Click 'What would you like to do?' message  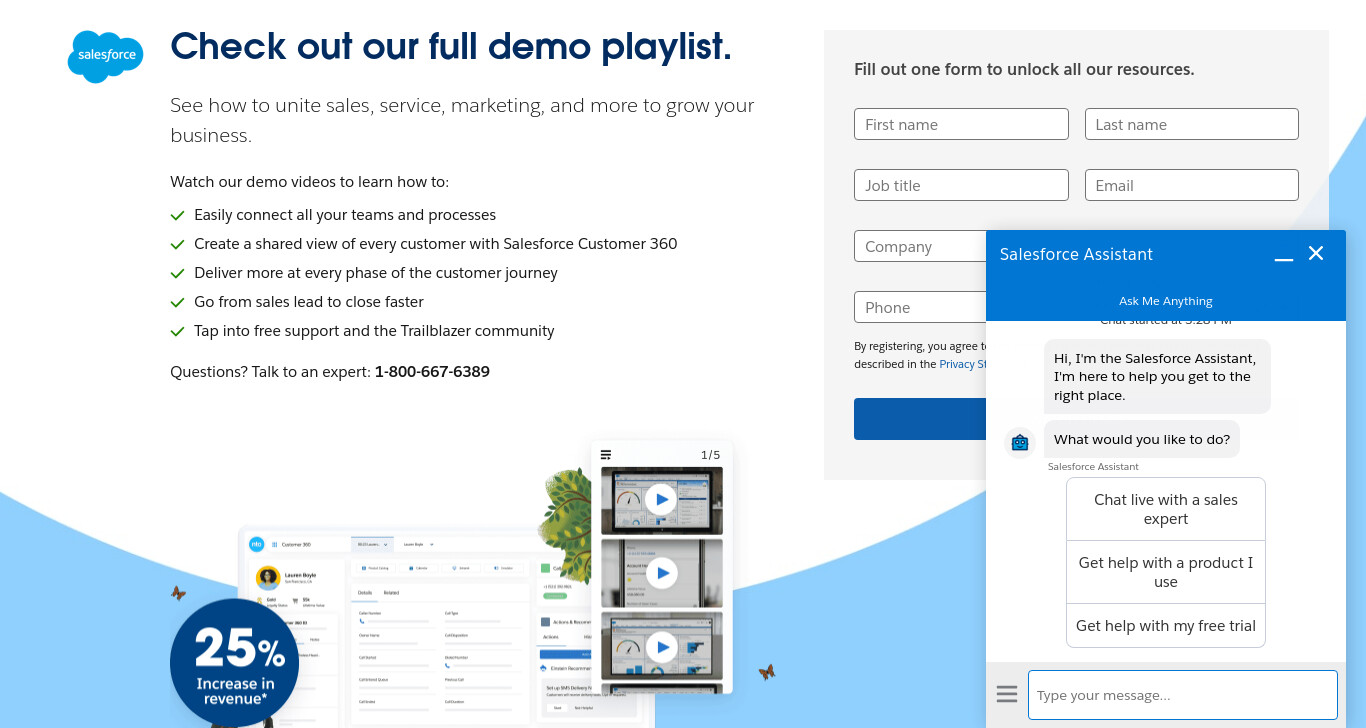[x=1142, y=439]
